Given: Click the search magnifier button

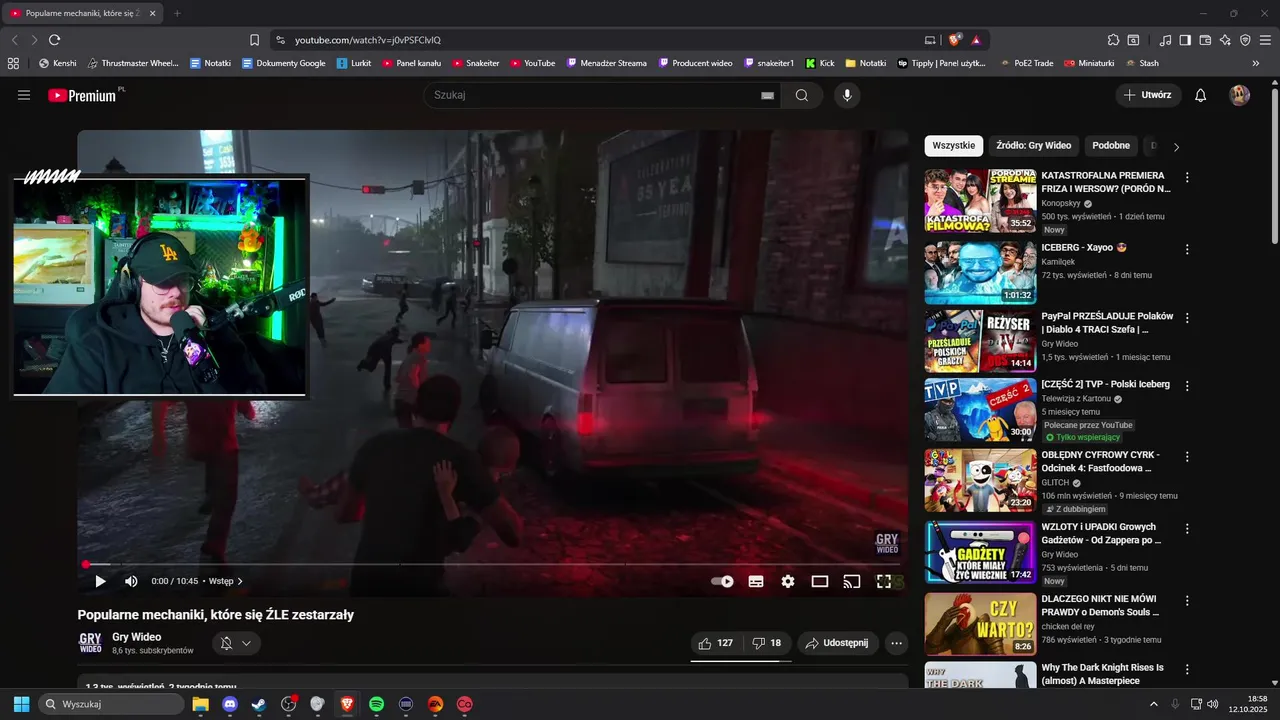Looking at the screenshot, I should (x=802, y=95).
